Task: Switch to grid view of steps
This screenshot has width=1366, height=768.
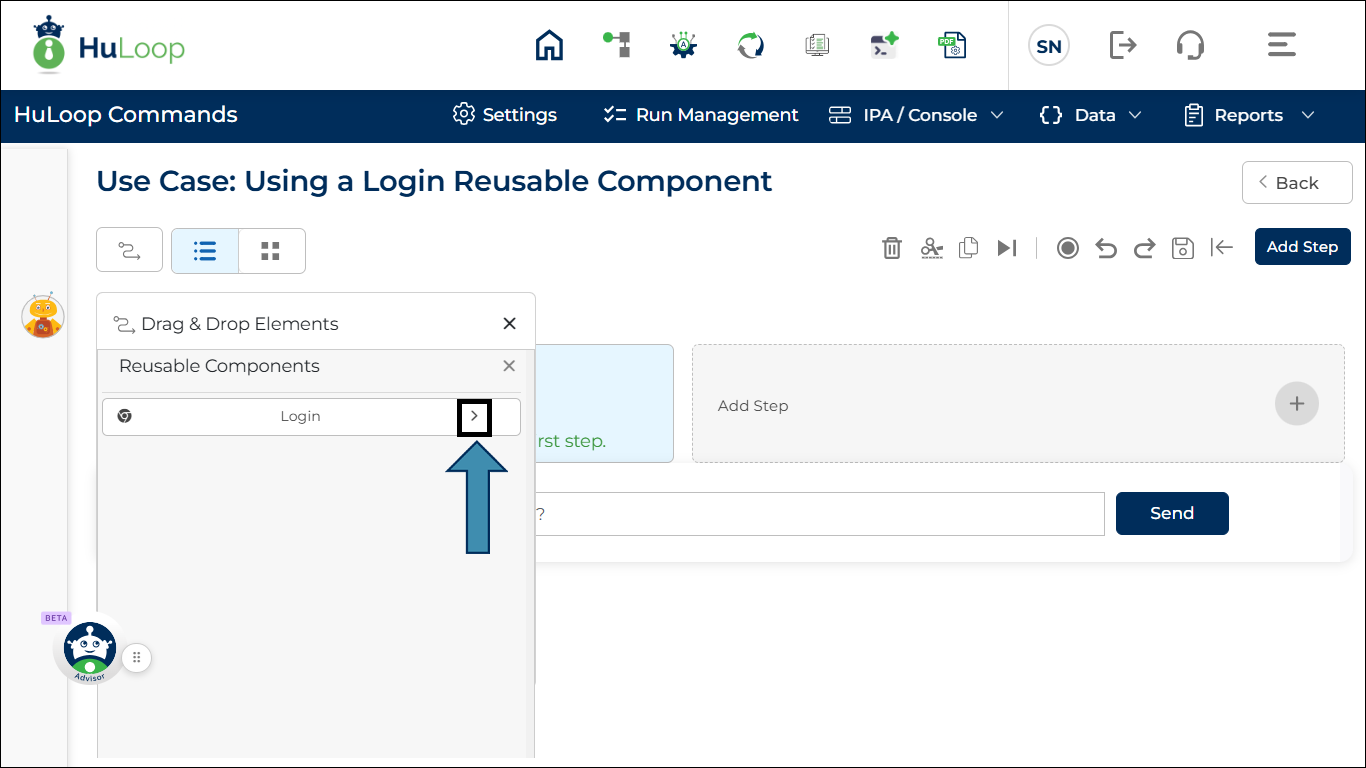Action: coord(271,251)
